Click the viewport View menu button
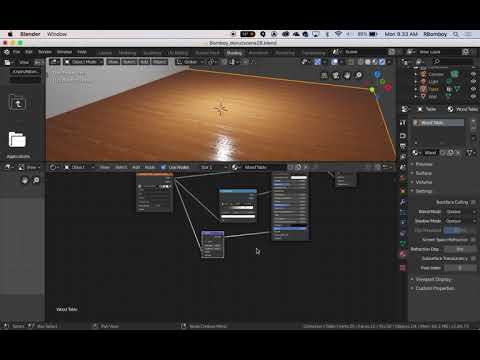Image resolution: width=480 pixels, height=360 pixels. coord(113,62)
